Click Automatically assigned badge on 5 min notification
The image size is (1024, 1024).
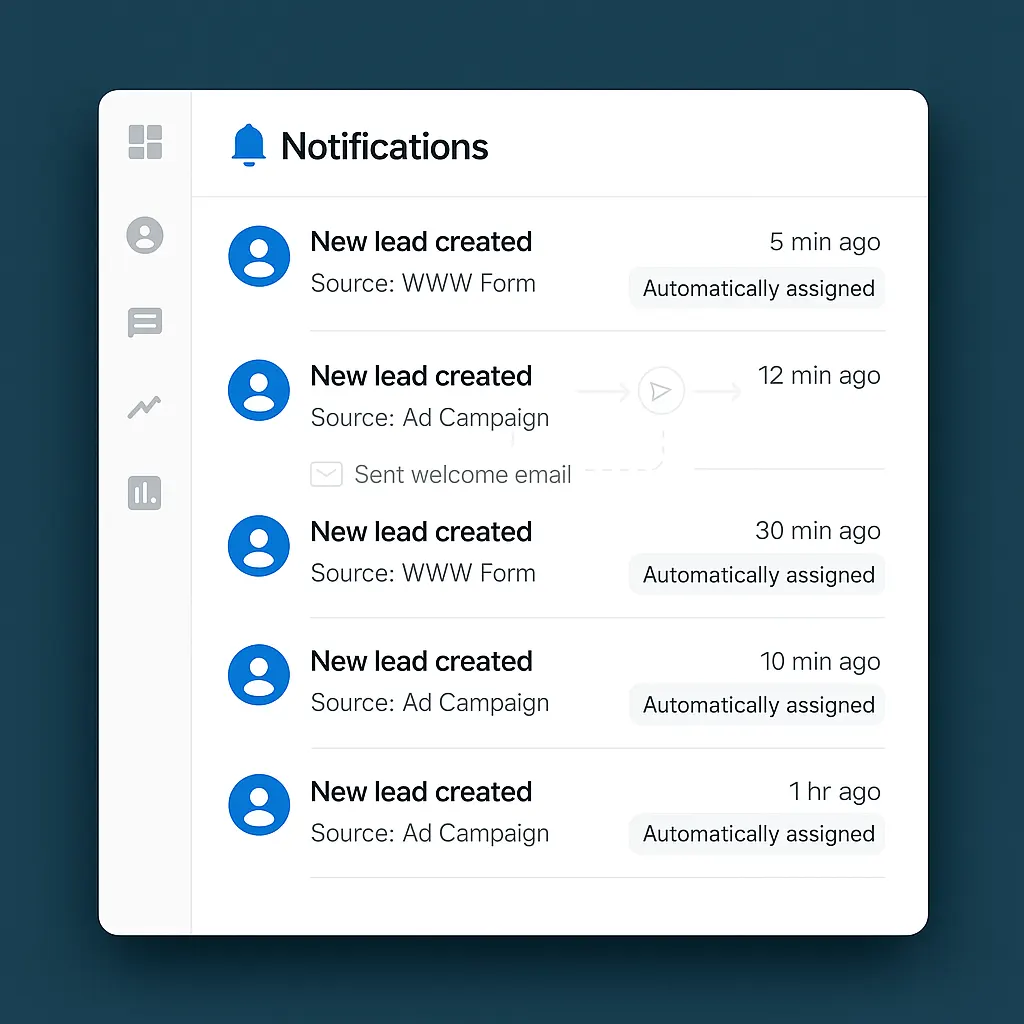coord(756,288)
